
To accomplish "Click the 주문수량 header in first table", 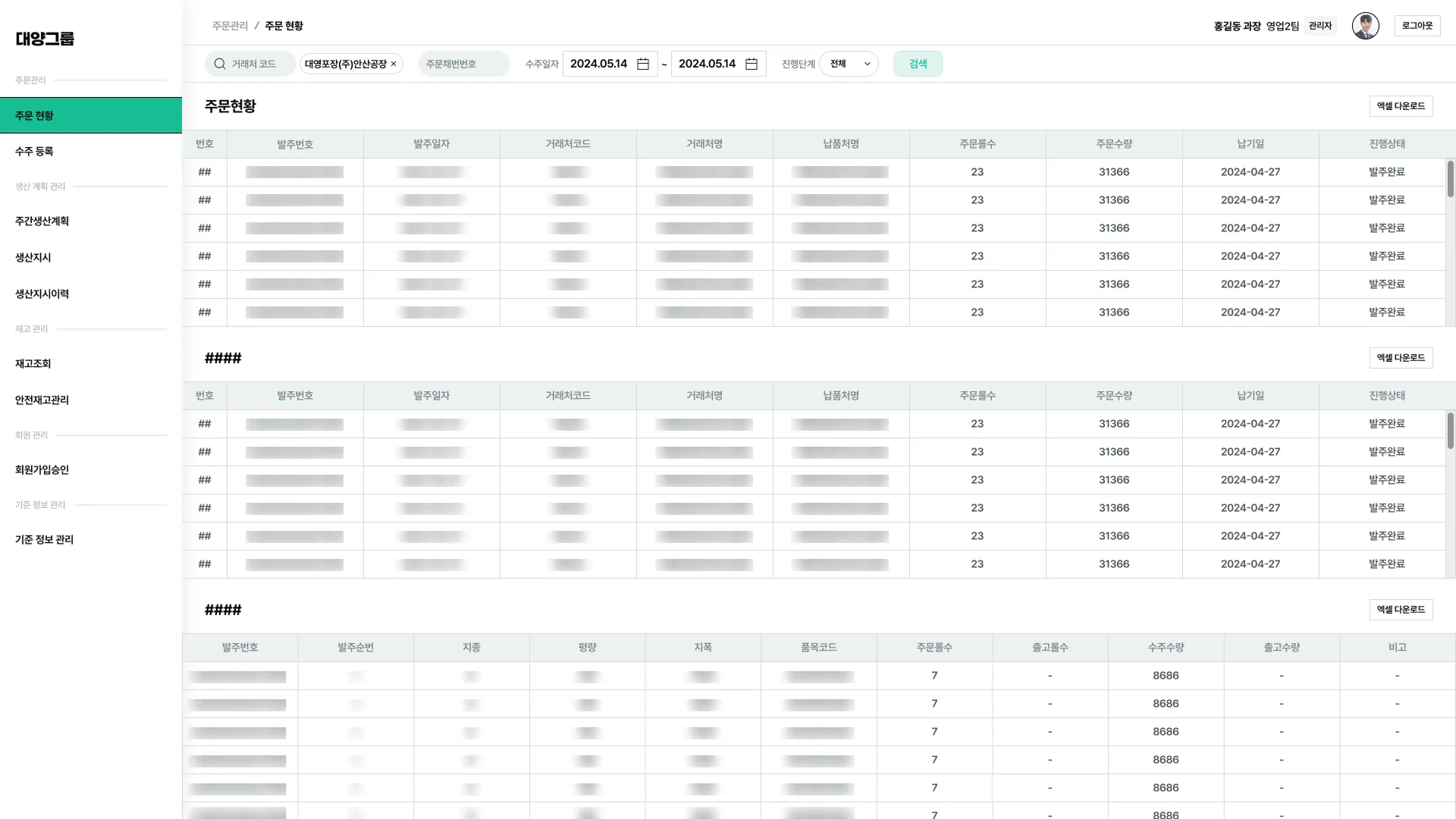I will [1114, 144].
